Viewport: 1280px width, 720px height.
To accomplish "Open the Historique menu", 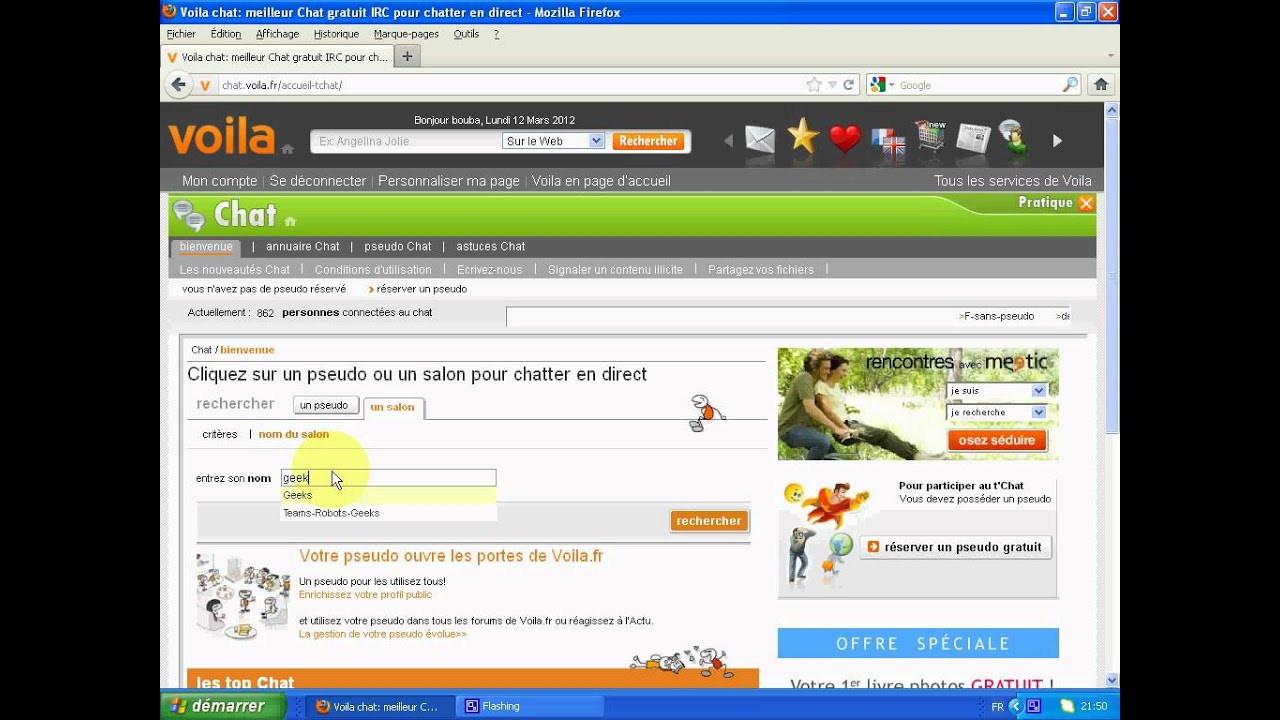I will point(336,34).
